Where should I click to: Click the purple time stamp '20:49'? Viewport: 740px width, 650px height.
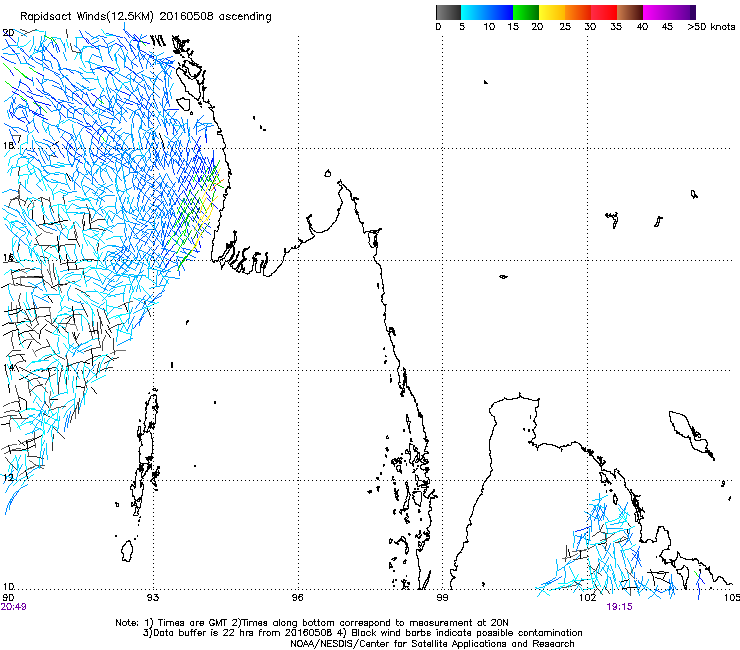click(x=14, y=607)
